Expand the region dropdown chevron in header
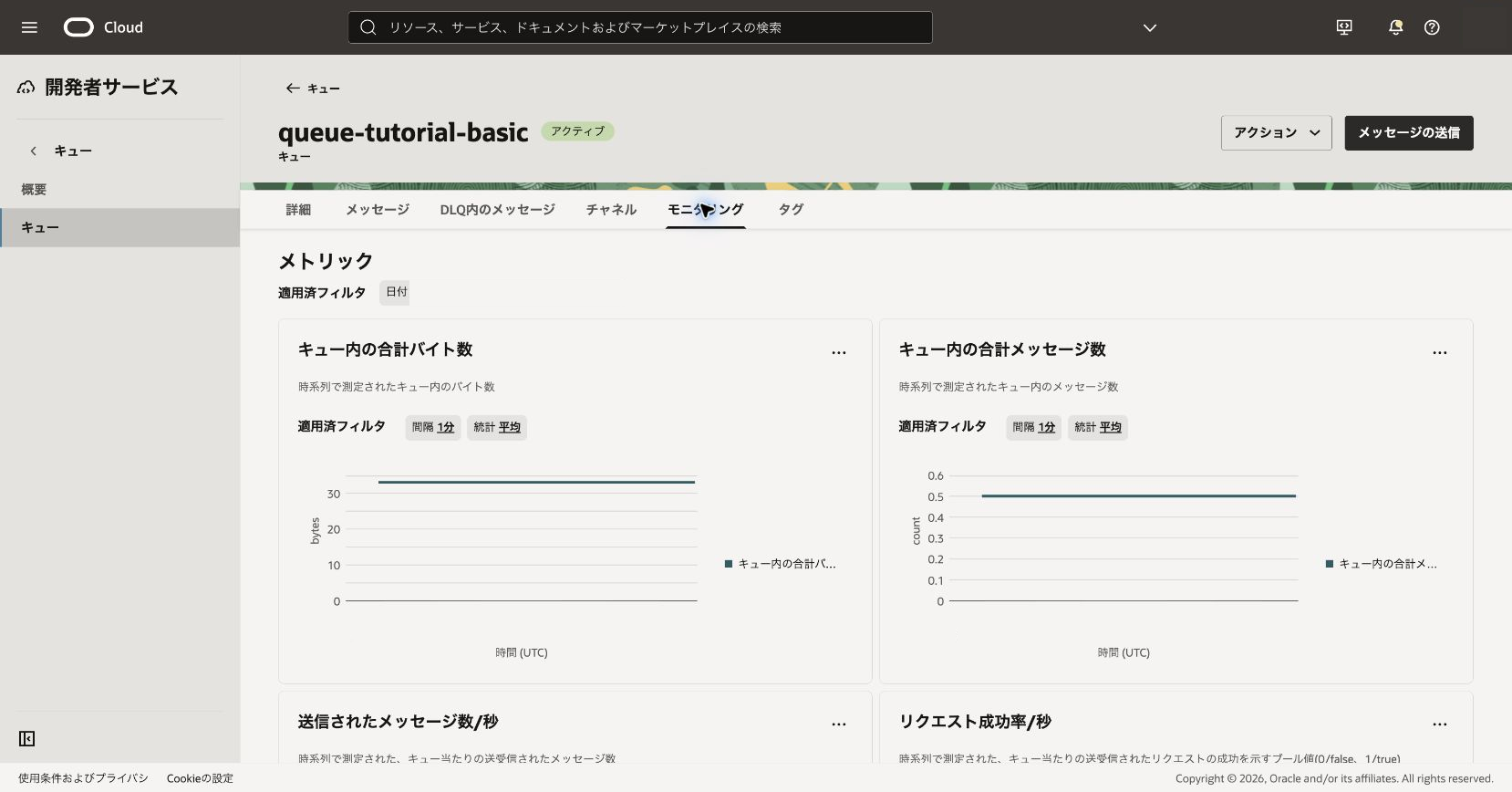The height and width of the screenshot is (792, 1512). pos(1150,27)
